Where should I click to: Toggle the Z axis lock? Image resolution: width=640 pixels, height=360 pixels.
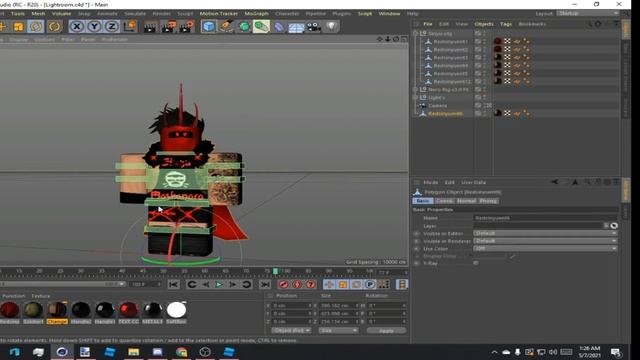[111, 27]
